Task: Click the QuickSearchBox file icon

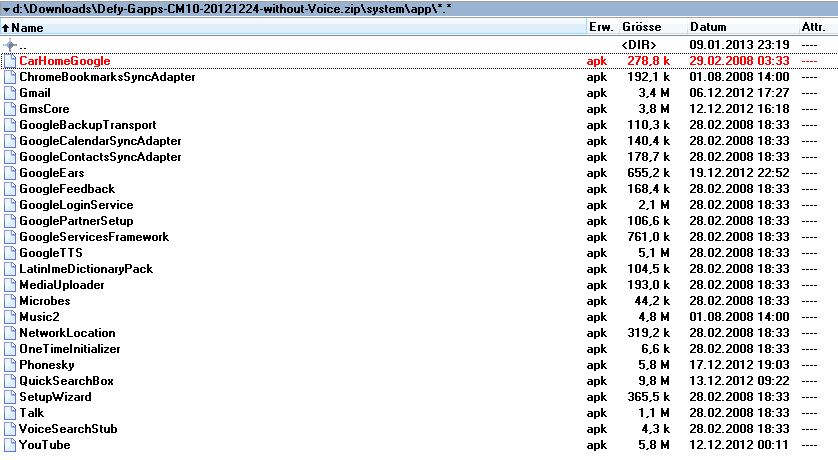Action: click(10, 381)
